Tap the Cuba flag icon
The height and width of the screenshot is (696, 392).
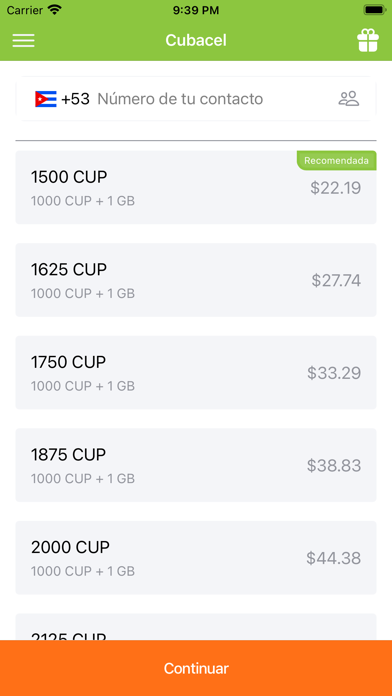(46, 99)
